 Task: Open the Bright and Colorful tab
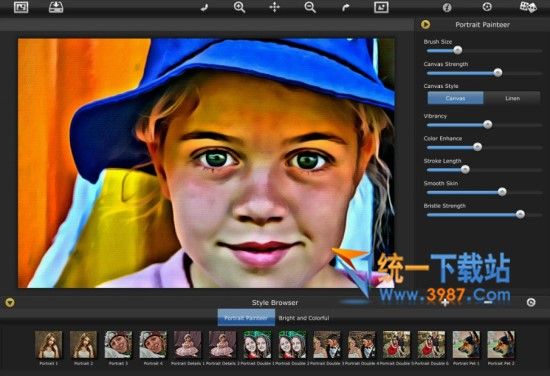304,318
